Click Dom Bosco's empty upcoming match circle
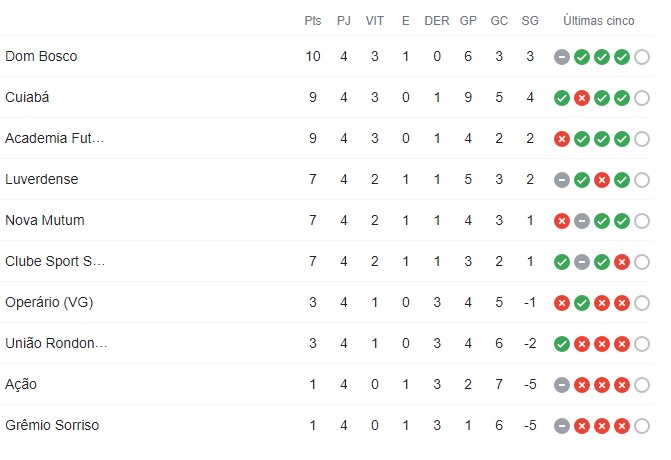 [x=642, y=57]
